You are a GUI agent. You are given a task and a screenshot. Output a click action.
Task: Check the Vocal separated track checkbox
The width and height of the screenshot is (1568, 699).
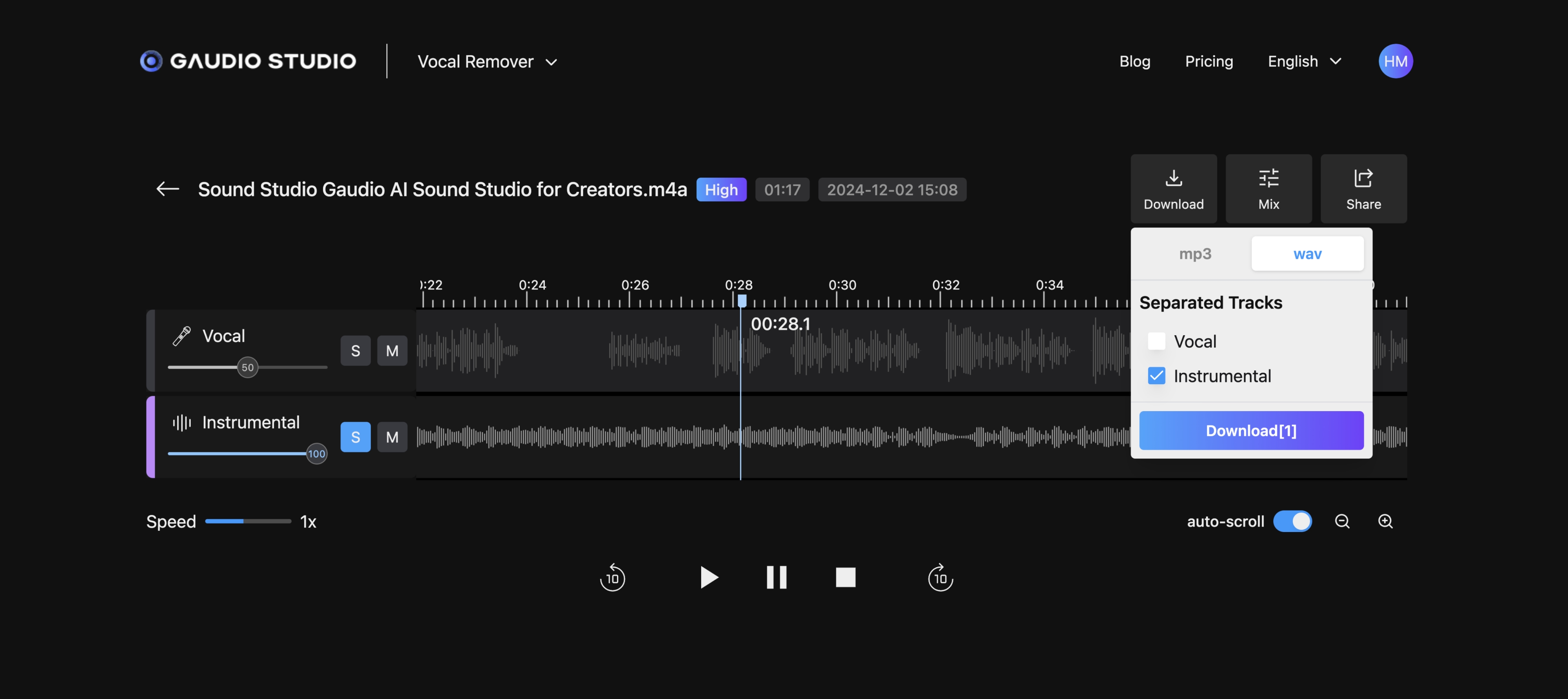click(1156, 342)
